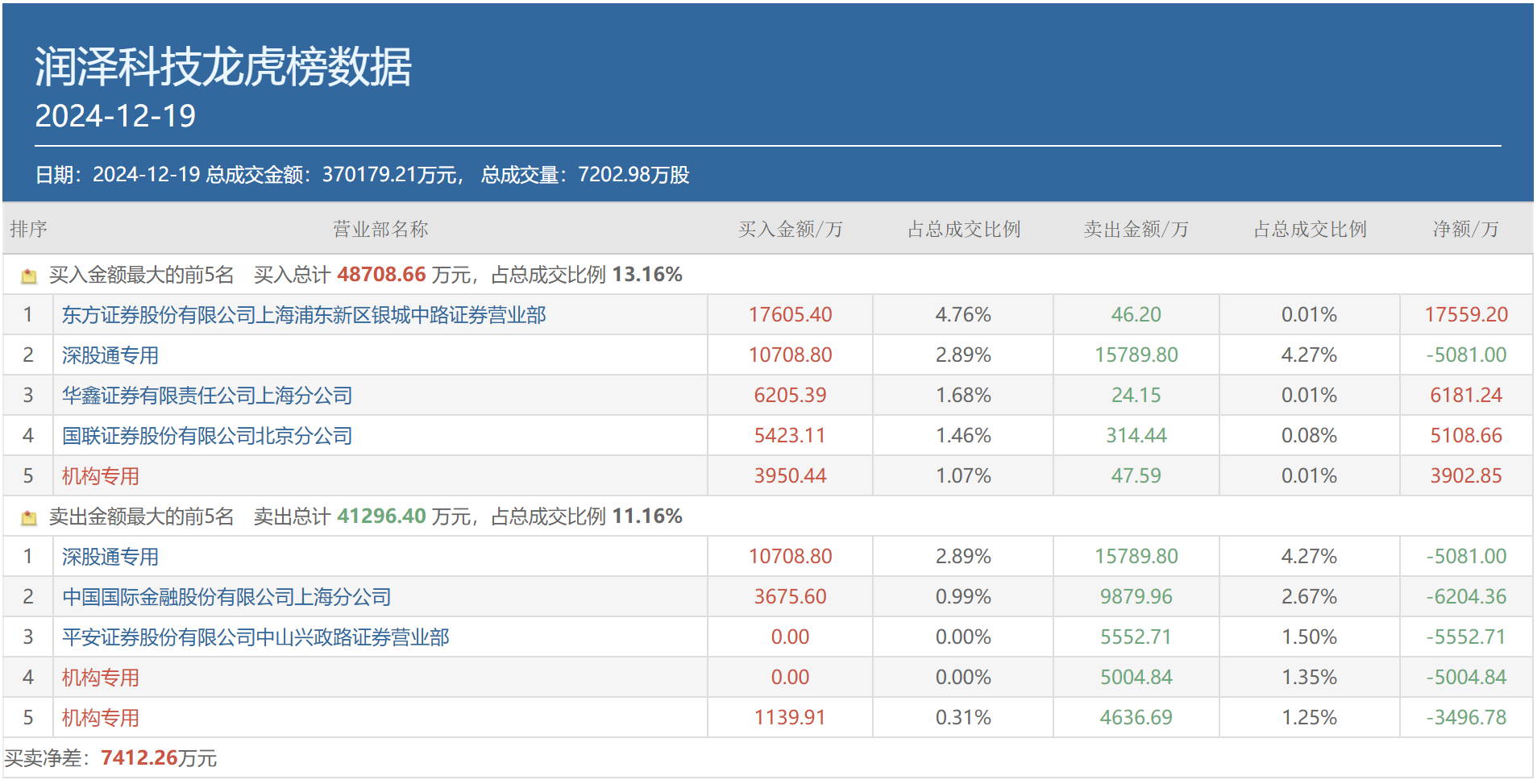1537x784 pixels.
Task: Click 深股通专用 in the buy top-5 list
Action: 110,355
